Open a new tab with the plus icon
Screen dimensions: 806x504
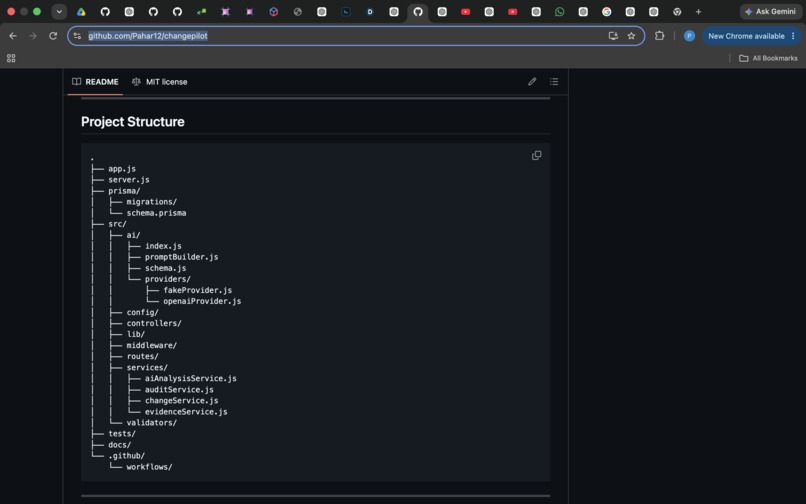[698, 11]
